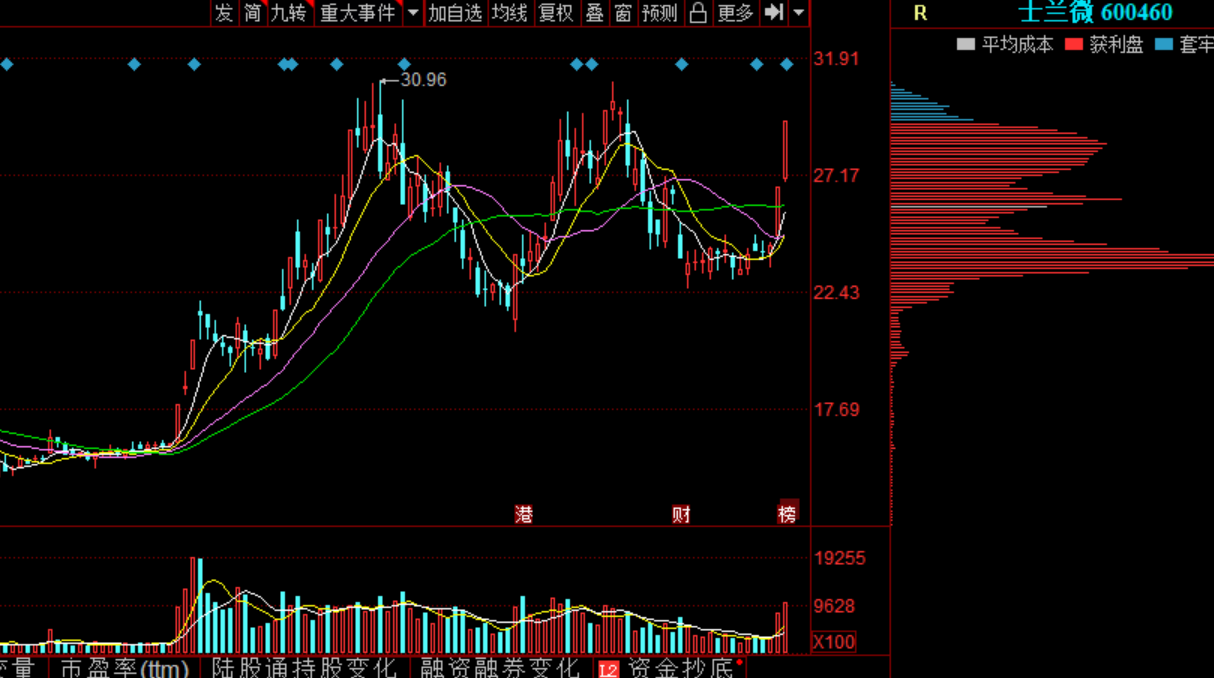Expand dropdown arrow after skip-to-end icon
The width and height of the screenshot is (1214, 678).
click(798, 13)
